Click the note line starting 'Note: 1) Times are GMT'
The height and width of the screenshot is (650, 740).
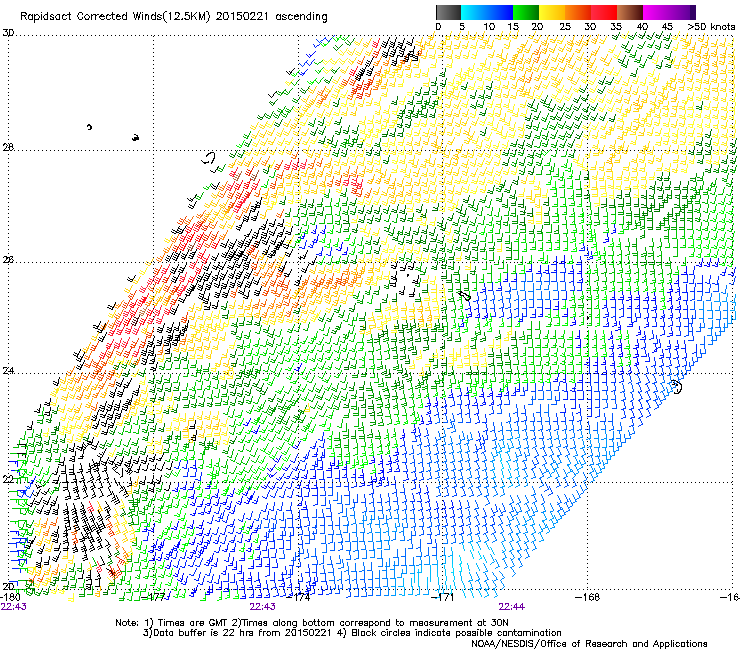coord(312,623)
